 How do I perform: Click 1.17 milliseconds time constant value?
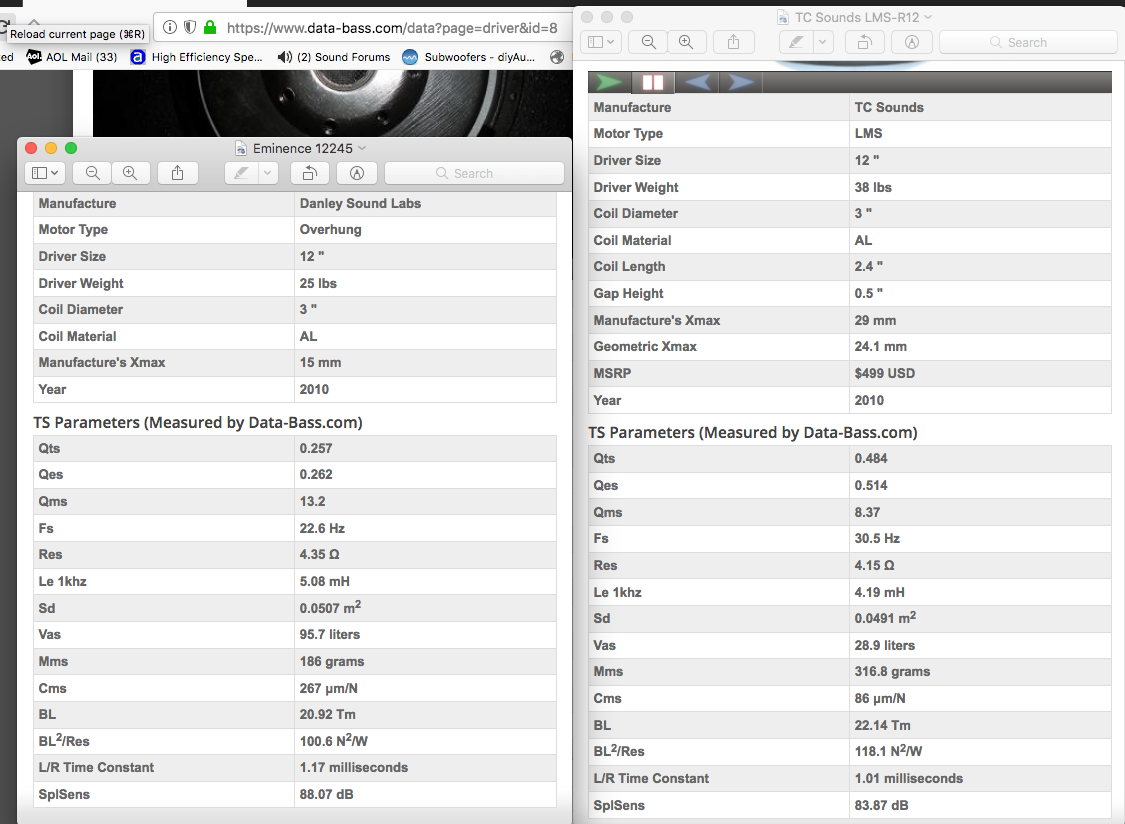pos(354,767)
